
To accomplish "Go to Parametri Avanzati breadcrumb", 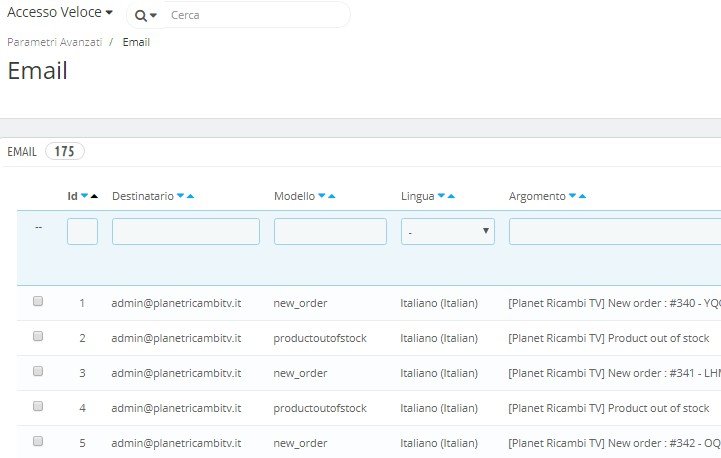I will [55, 42].
